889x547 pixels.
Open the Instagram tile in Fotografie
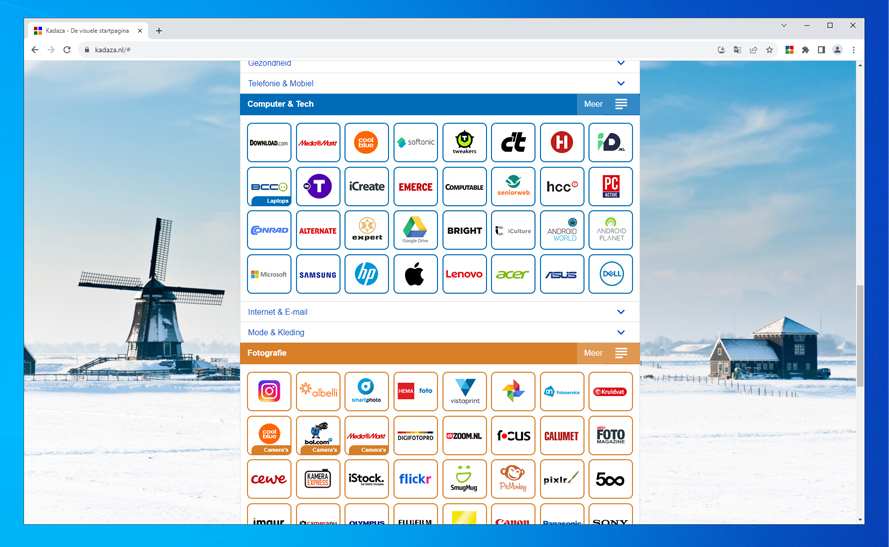[269, 392]
